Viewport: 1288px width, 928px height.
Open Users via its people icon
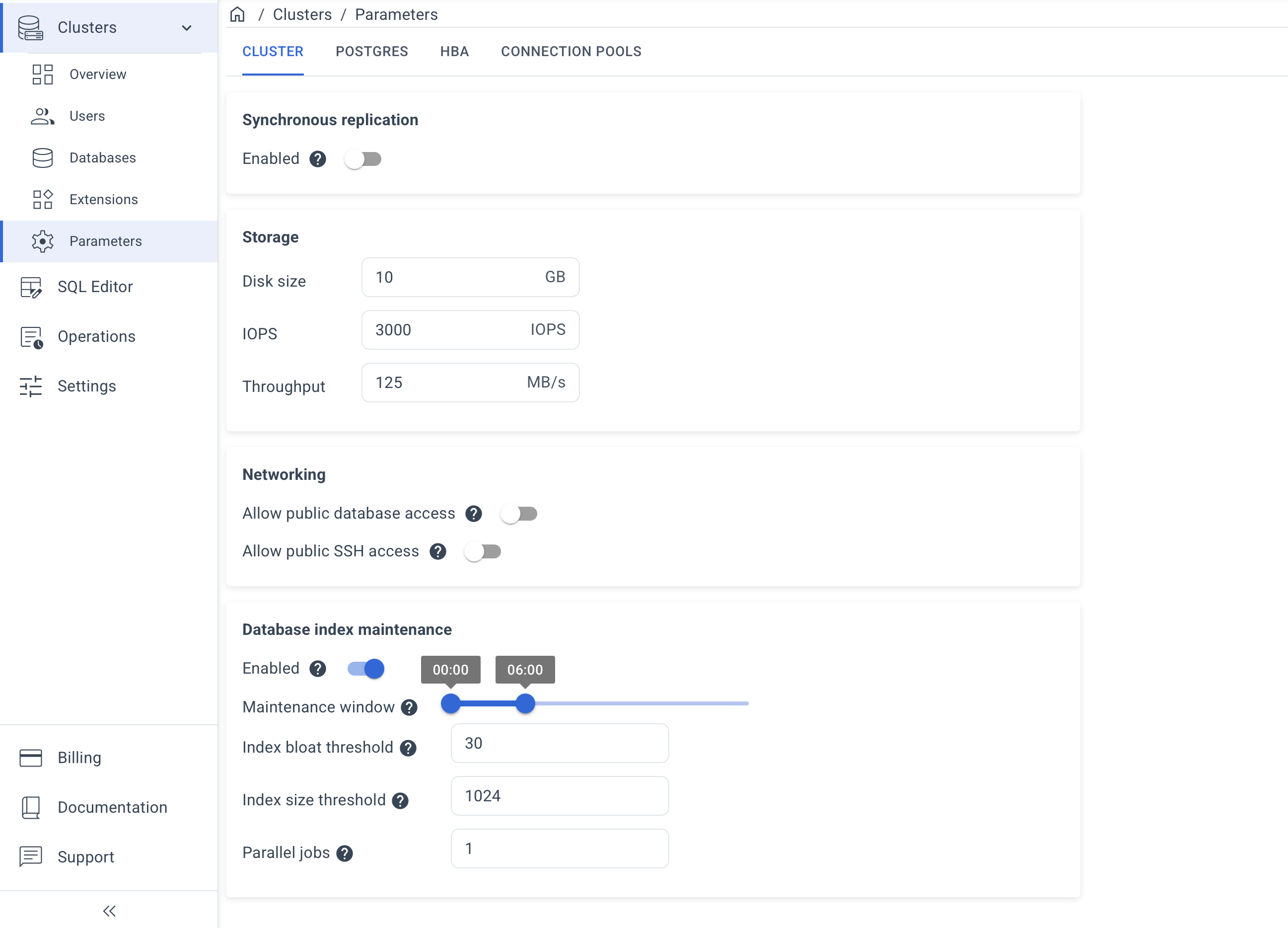click(43, 116)
